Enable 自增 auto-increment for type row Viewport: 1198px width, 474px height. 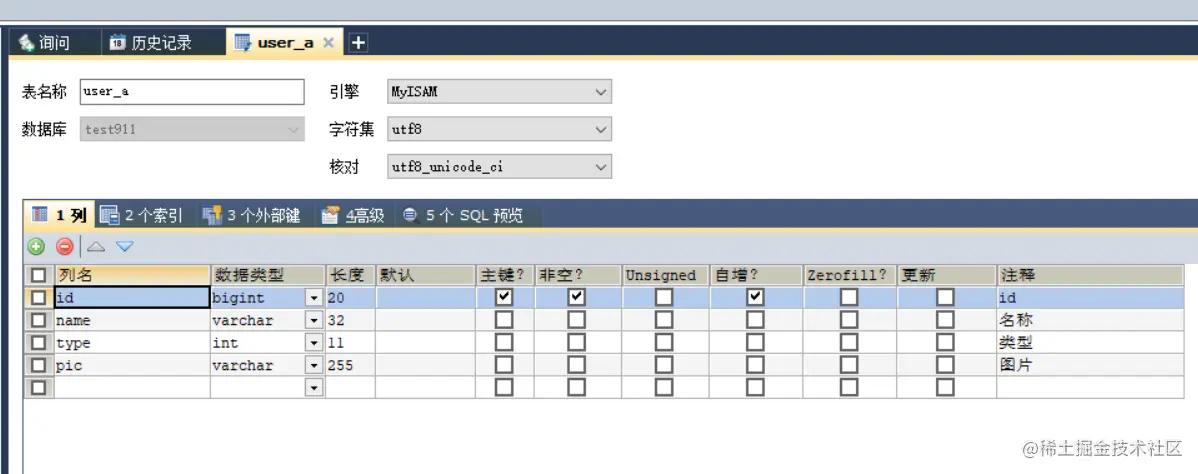756,343
